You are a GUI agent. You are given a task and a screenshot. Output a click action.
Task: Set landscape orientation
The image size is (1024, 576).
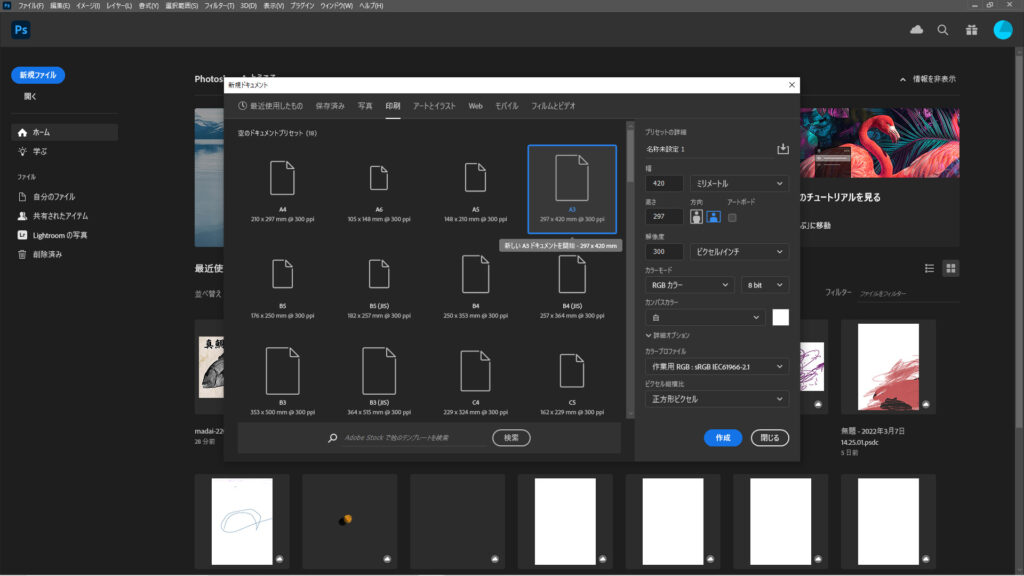click(713, 217)
